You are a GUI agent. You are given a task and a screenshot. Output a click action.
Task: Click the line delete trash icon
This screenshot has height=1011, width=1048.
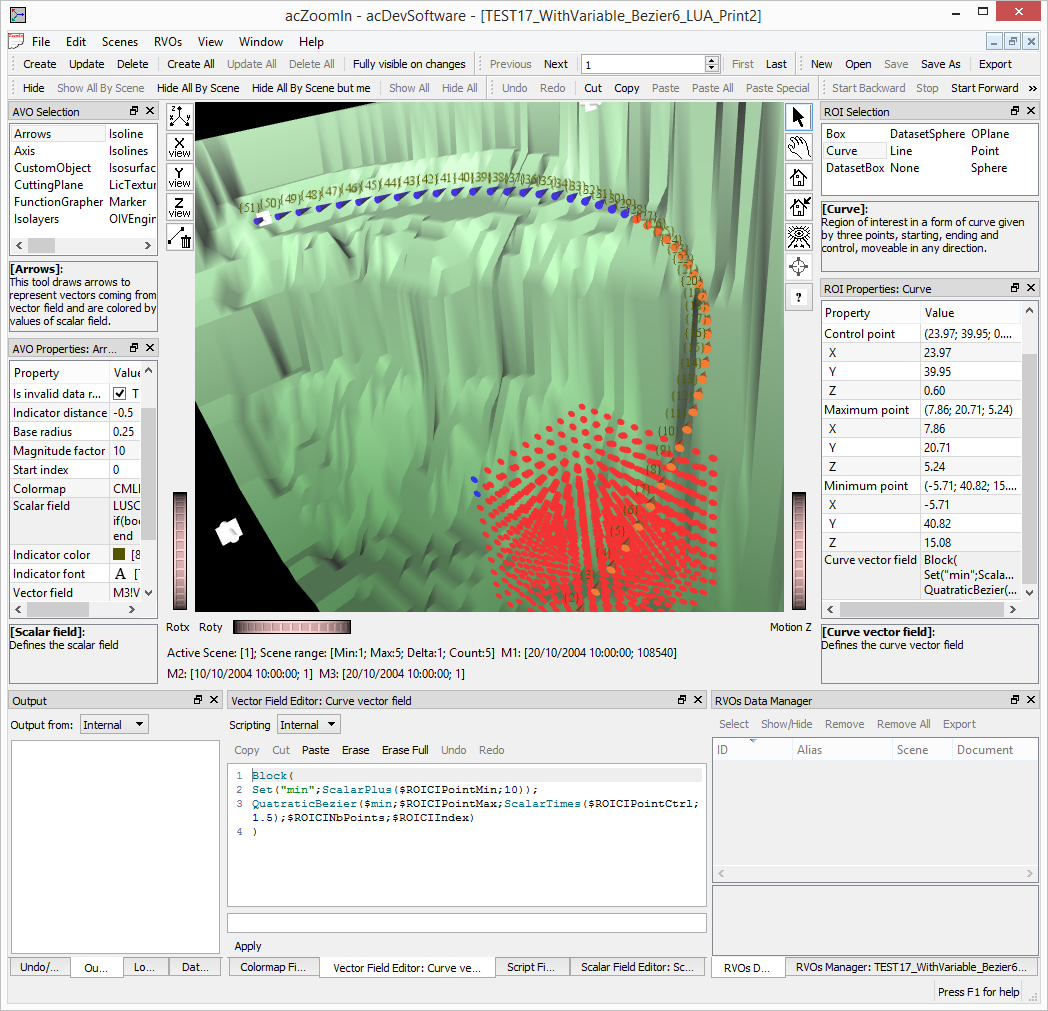coord(180,237)
